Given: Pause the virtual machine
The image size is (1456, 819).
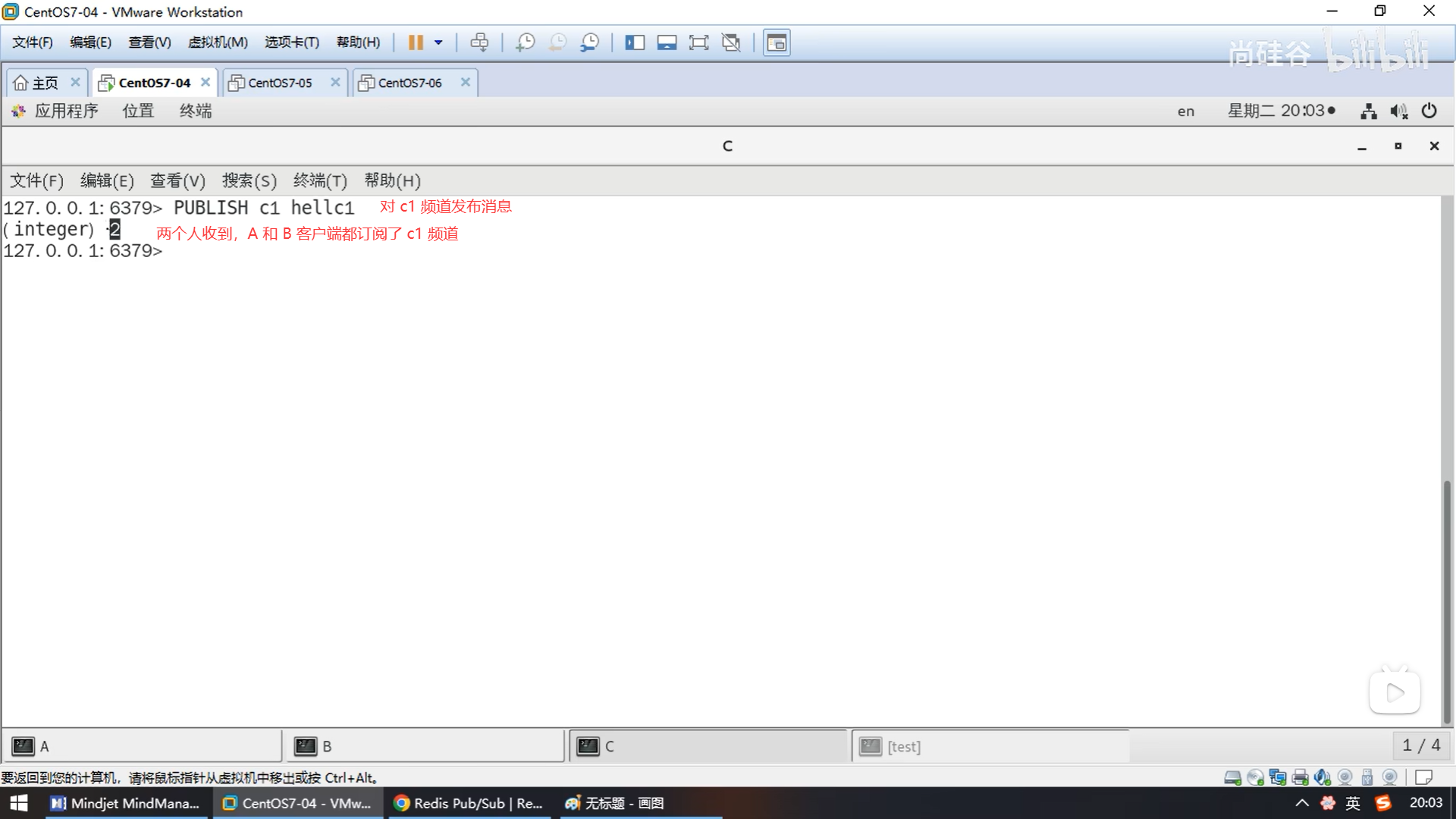Looking at the screenshot, I should [415, 42].
